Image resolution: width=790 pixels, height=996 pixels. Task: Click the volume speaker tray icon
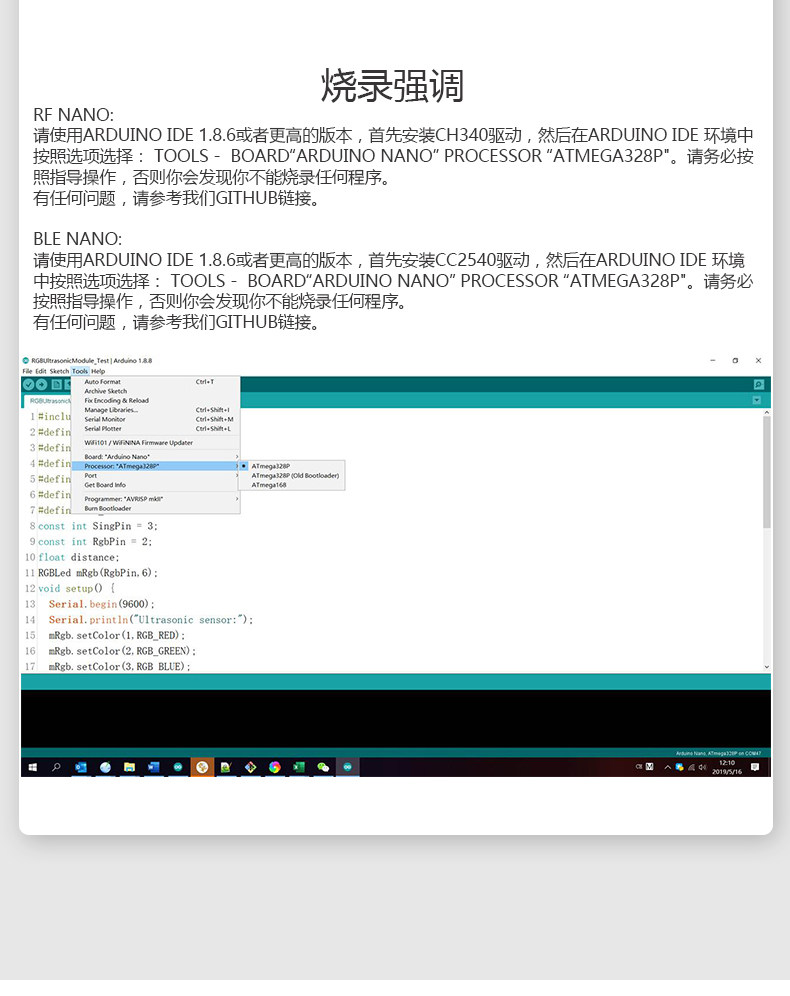pyautogui.click(x=703, y=767)
